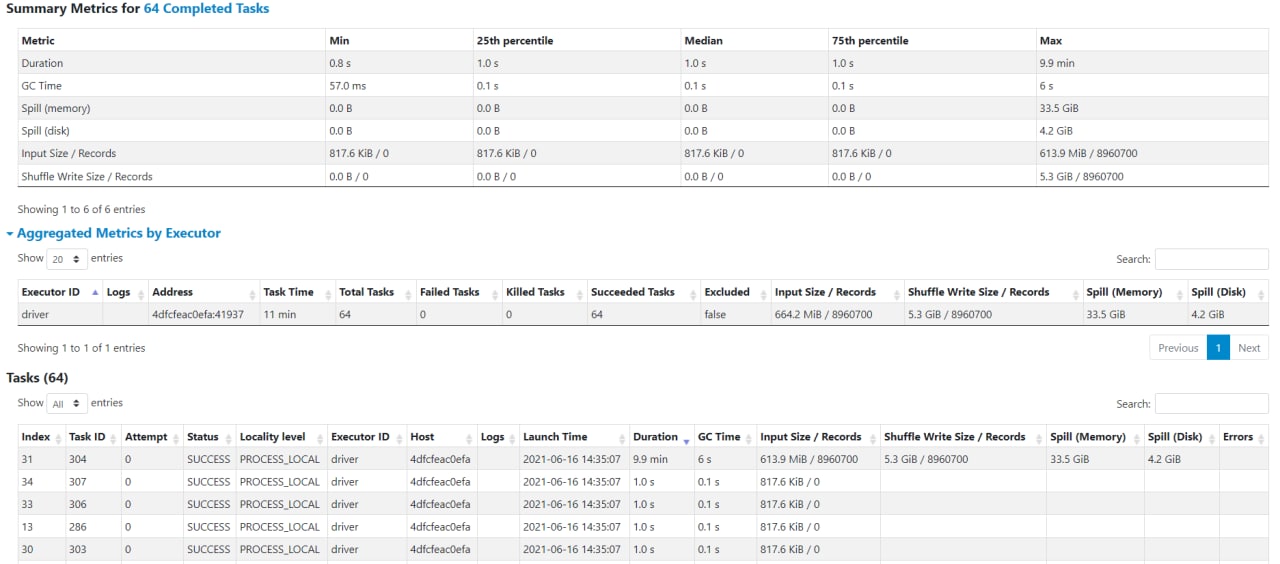Image resolution: width=1280 pixels, height=564 pixels.
Task: Open executor entries count dropdown
Action: click(x=65, y=258)
